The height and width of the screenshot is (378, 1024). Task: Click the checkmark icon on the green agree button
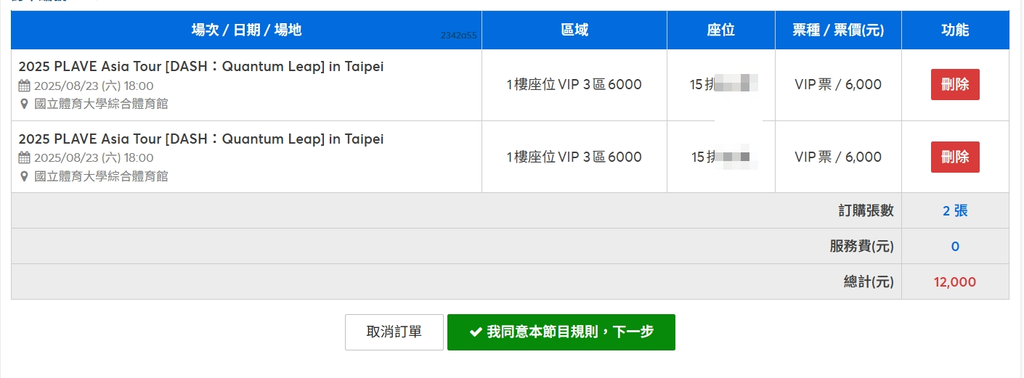pyautogui.click(x=475, y=332)
